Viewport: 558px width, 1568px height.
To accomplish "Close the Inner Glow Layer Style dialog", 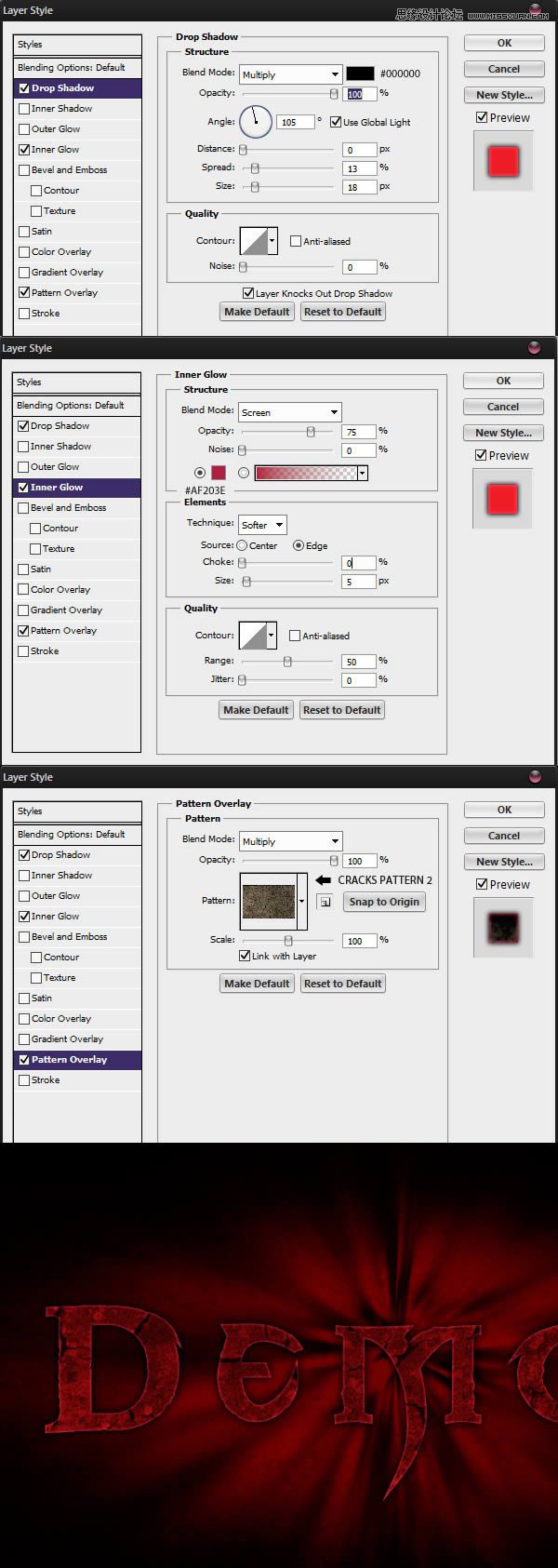I will pyautogui.click(x=534, y=348).
